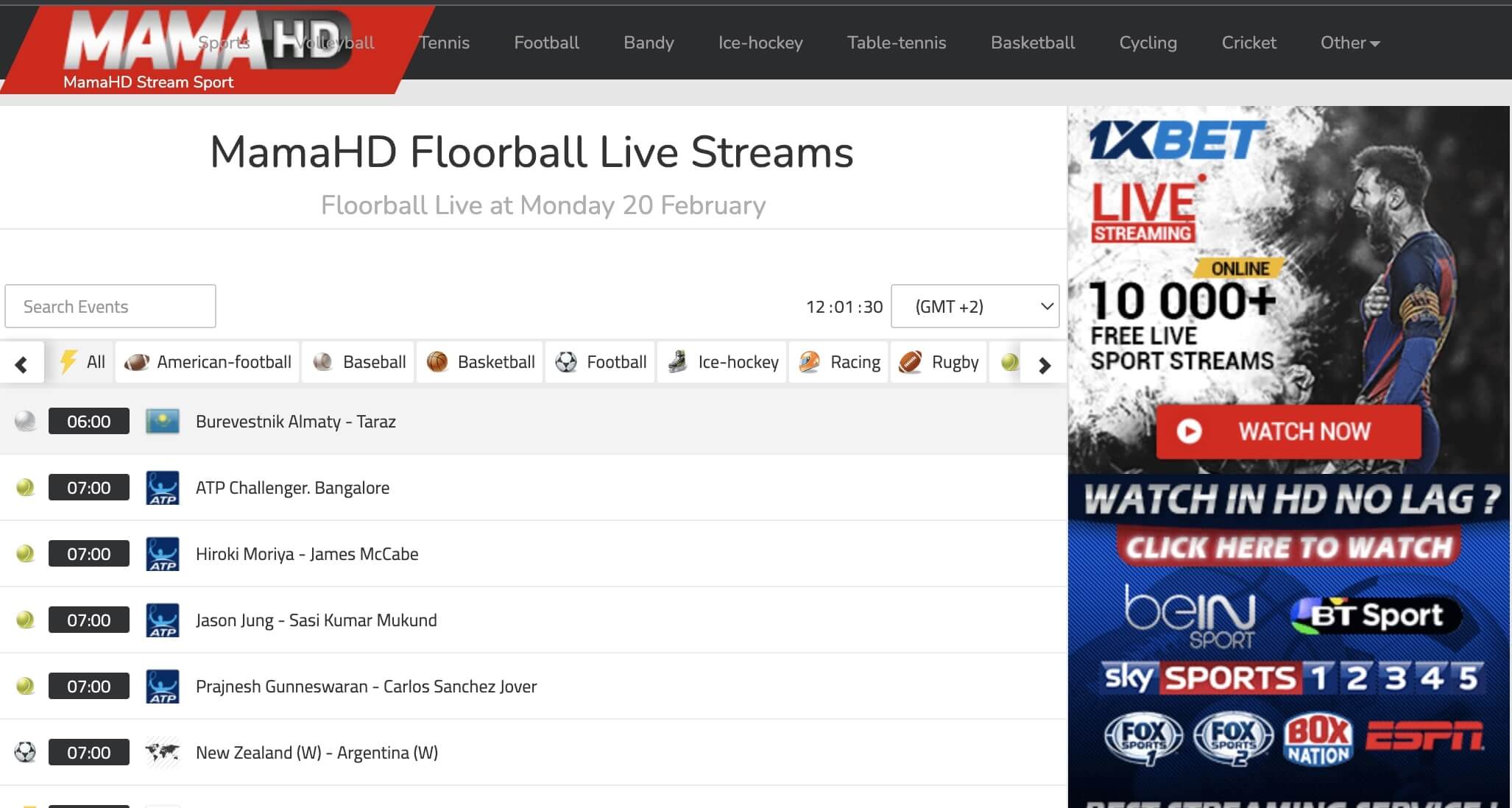
Task: Open New Zealand (W) - Argentina (W) match
Action: point(317,753)
